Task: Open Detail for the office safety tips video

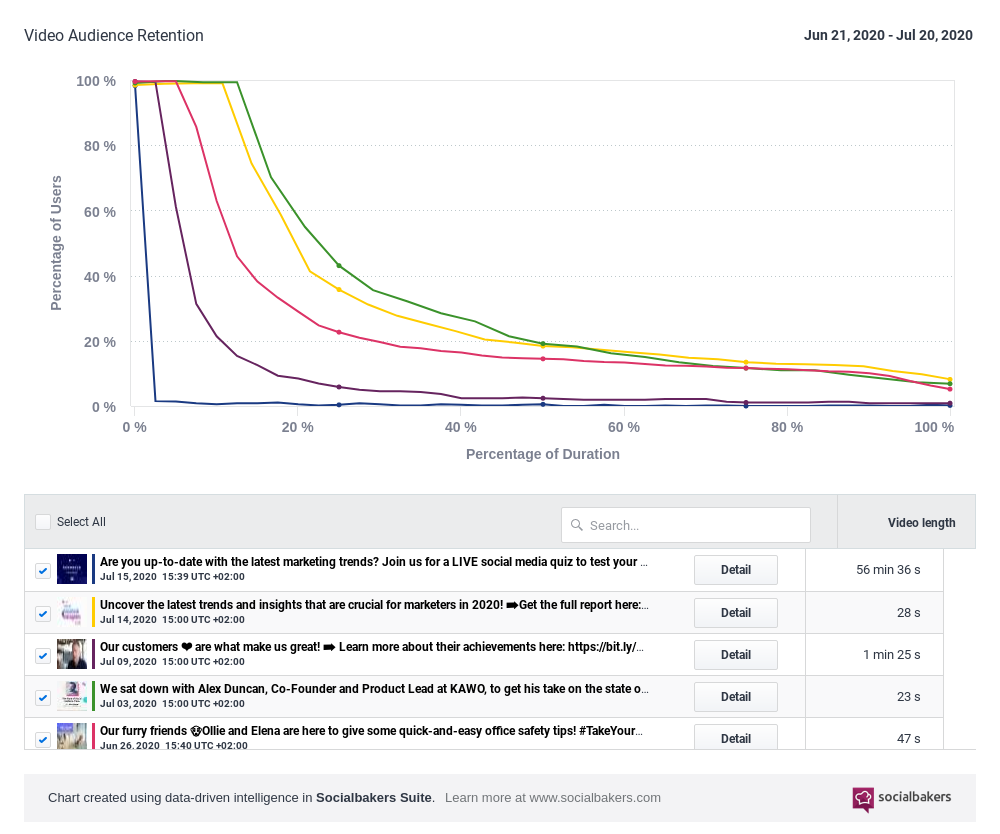Action: pos(735,738)
